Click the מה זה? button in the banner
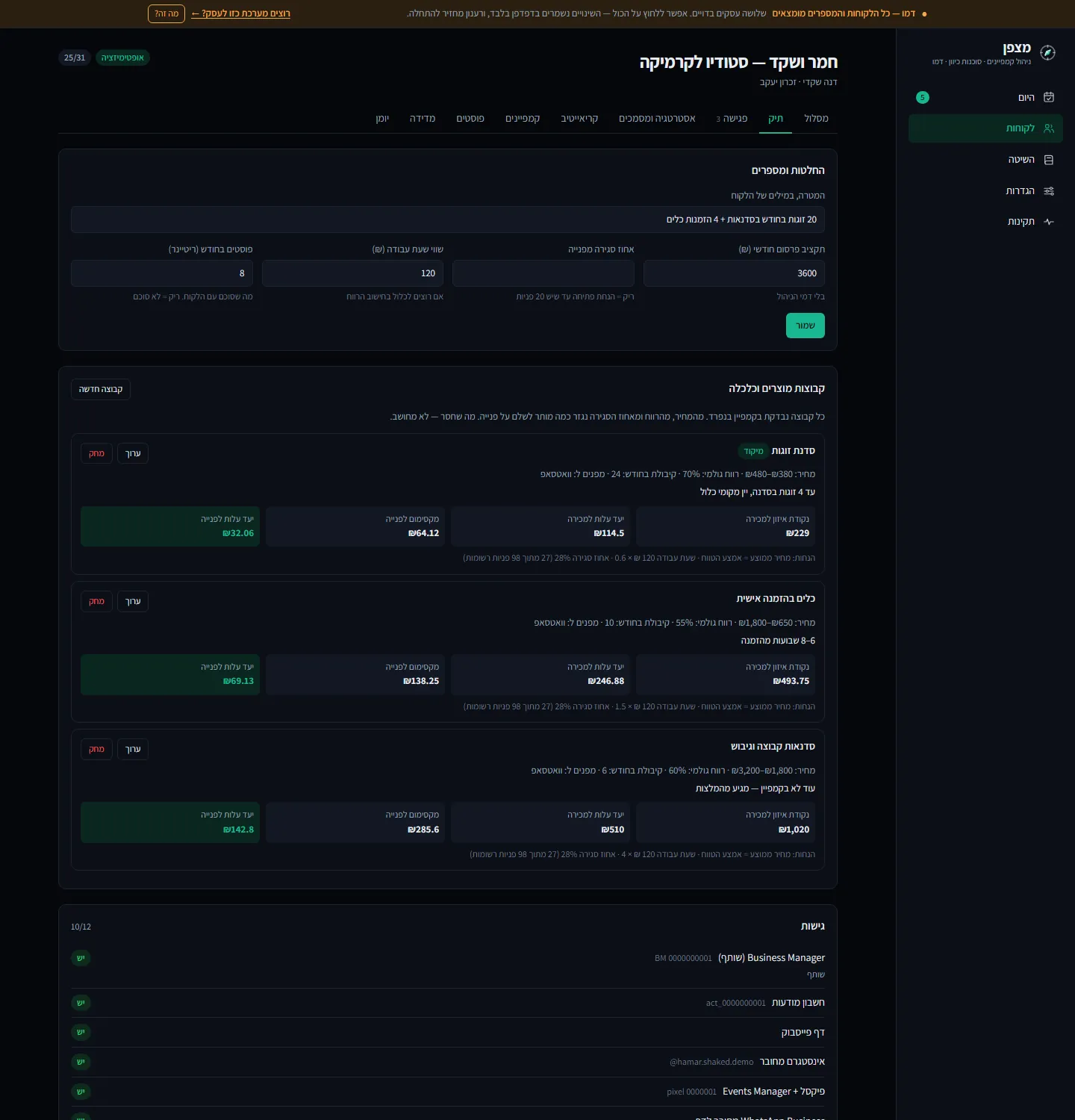The height and width of the screenshot is (1120, 1075). point(166,13)
